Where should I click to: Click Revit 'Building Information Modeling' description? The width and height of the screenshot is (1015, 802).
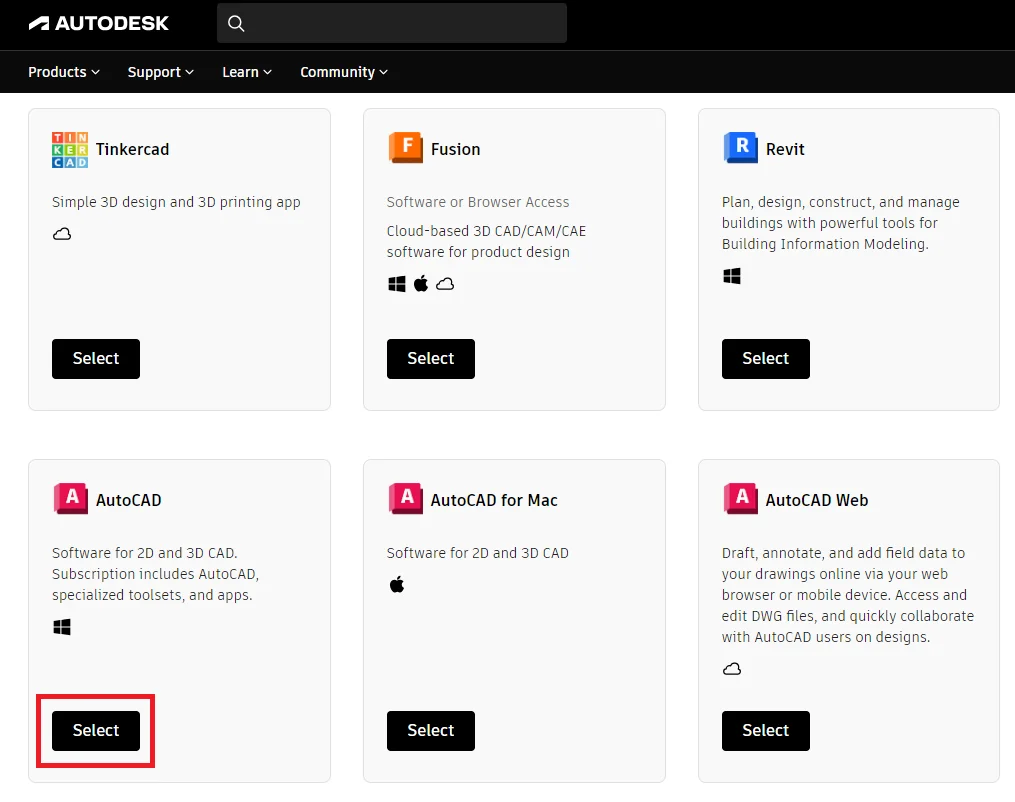coord(841,223)
